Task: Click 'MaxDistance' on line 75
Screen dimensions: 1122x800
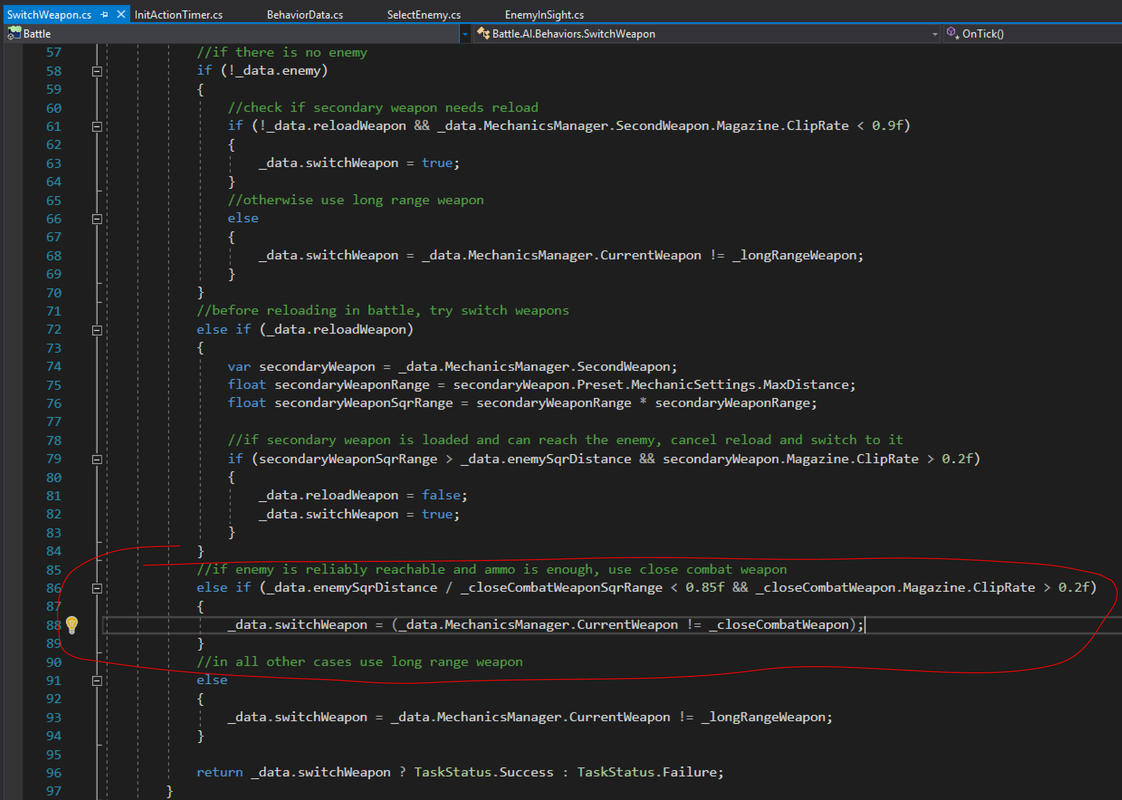Action: click(805, 385)
